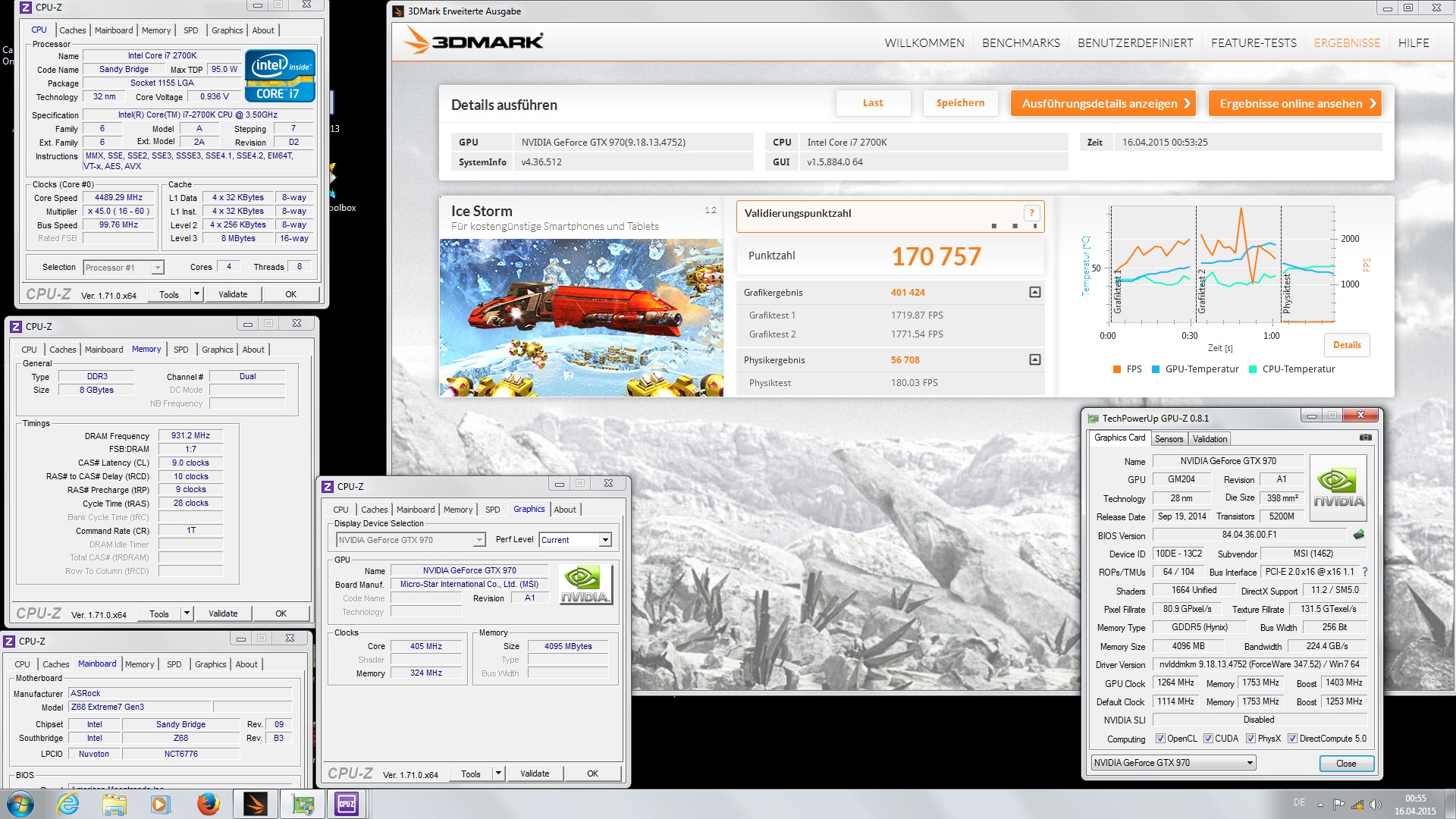Screen dimensions: 1456x819
Task: Show hidden tray icons arrow
Action: coord(1320,805)
